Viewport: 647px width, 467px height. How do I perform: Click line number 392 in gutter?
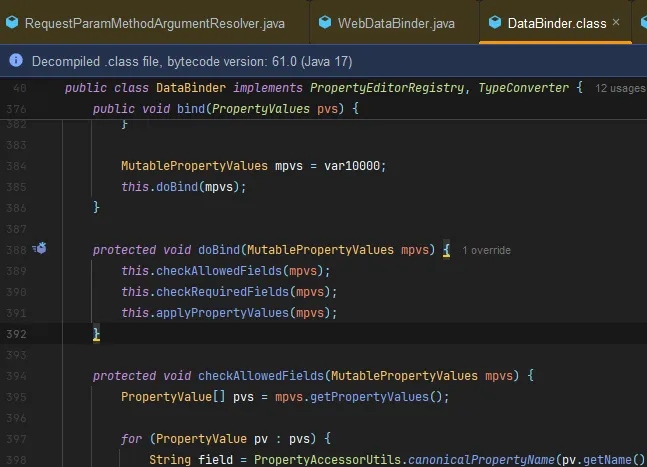tap(16, 334)
